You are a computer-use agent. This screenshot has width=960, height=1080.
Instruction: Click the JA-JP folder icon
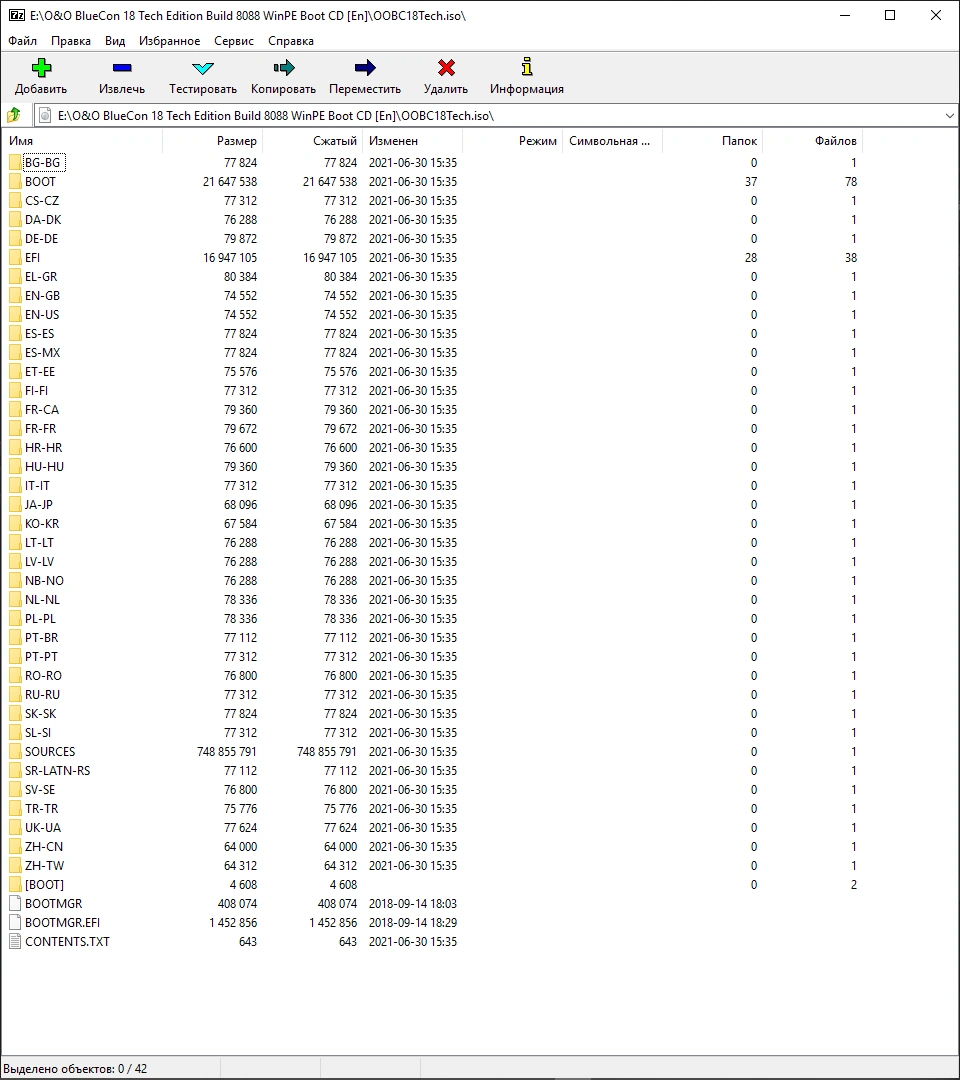(15, 505)
